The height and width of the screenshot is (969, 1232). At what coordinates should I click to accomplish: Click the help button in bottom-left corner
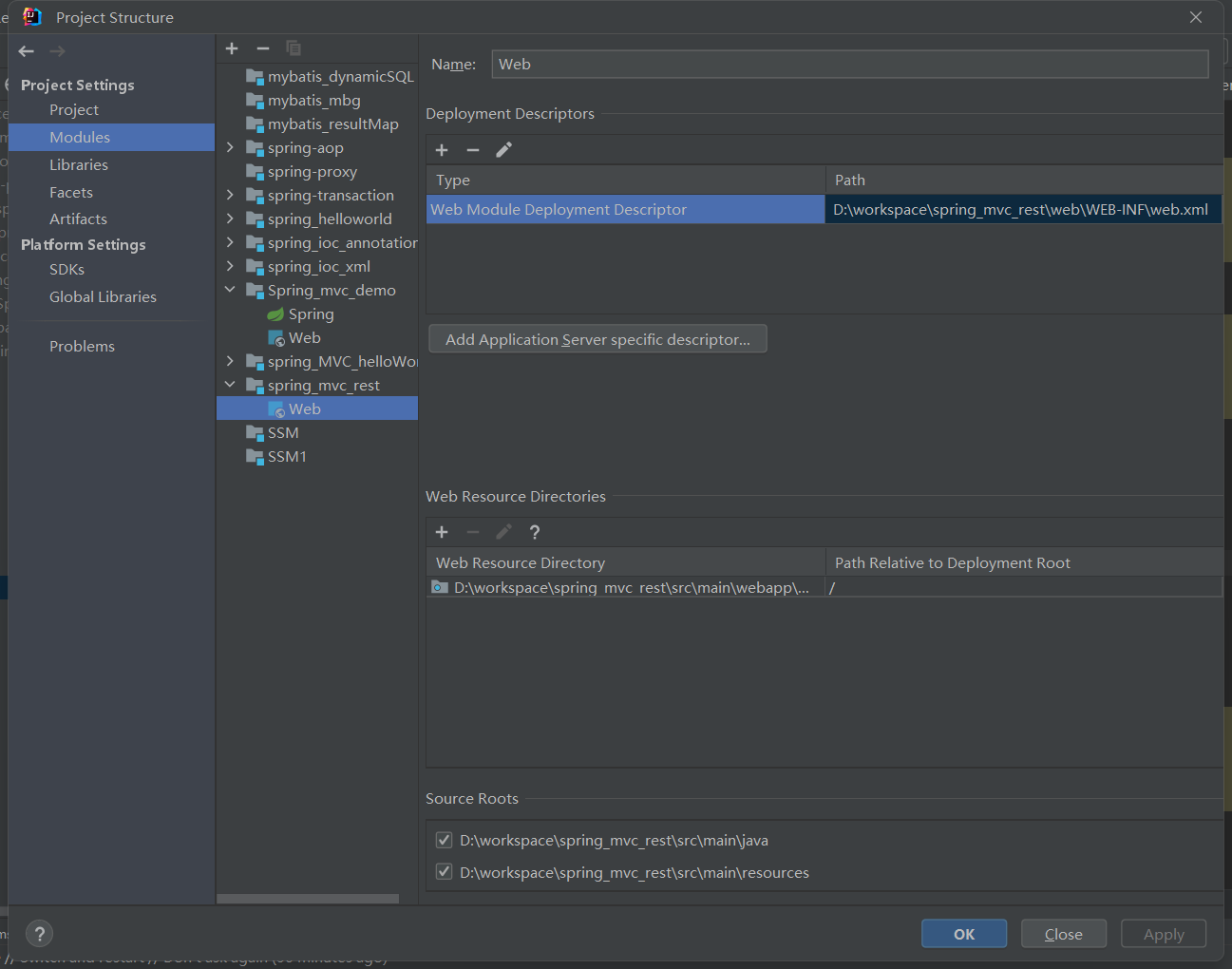[x=40, y=934]
